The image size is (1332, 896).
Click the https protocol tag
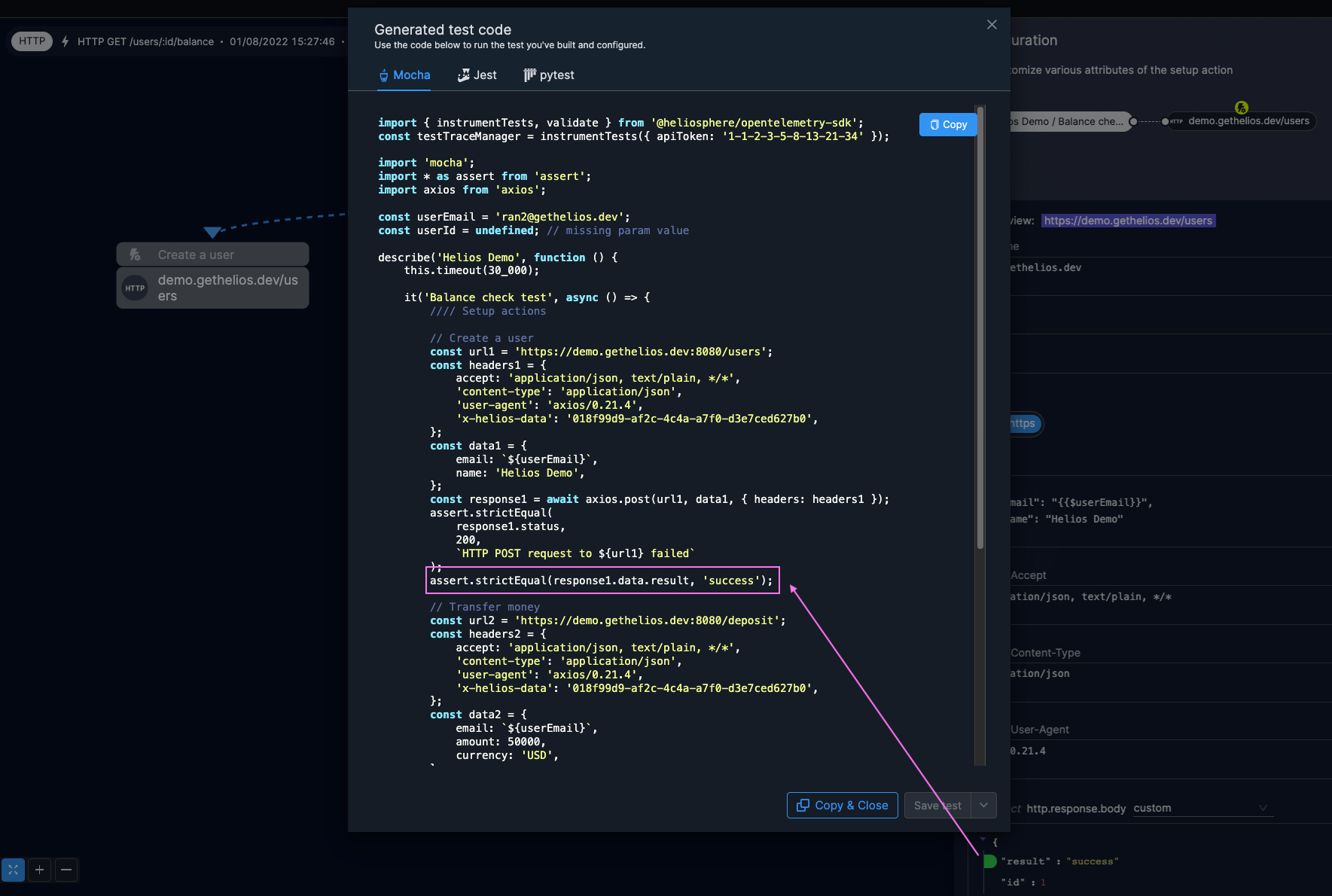click(x=1024, y=423)
